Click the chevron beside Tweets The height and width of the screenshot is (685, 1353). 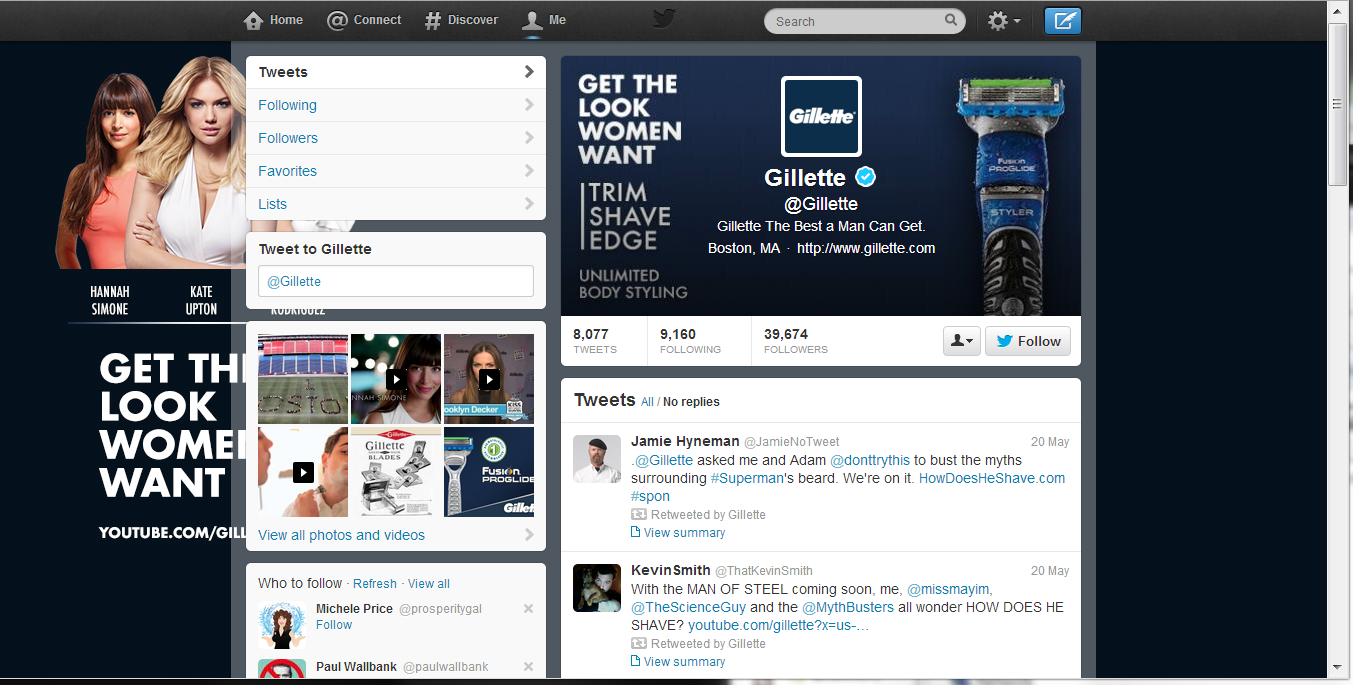click(529, 72)
